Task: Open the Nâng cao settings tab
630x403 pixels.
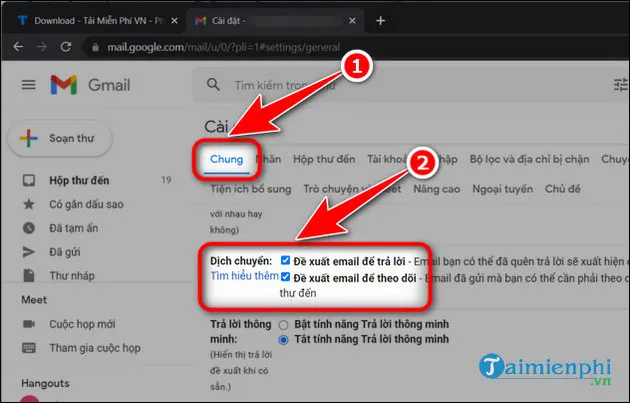Action: (x=437, y=189)
